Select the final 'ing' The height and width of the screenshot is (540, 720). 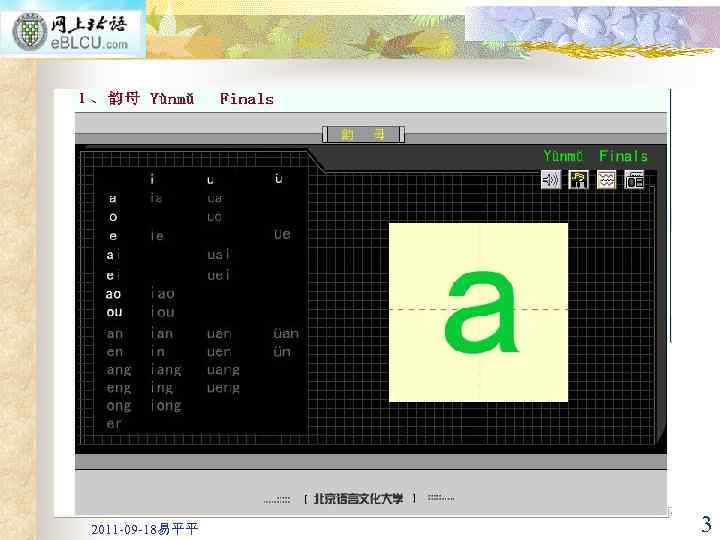tap(162, 389)
